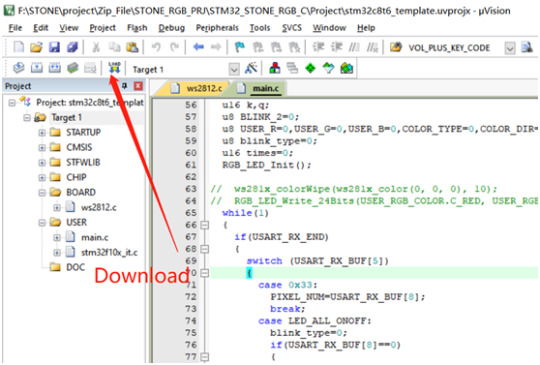Open the Target 1 dropdown arrow
Image resolution: width=540 pixels, height=365 pixels.
234,69
